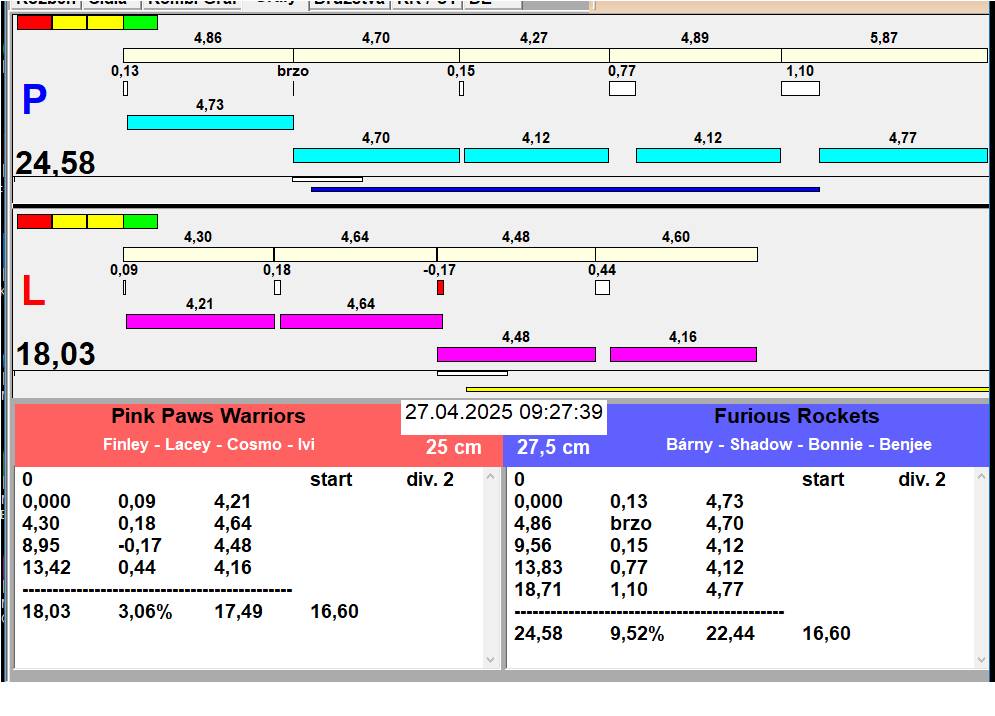Click the white 0,44 changeover box in lane L
Image resolution: width=995 pixels, height=716 pixels.
(x=602, y=288)
